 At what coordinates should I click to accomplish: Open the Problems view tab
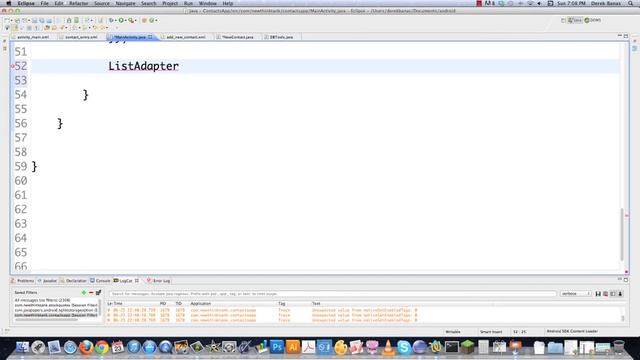click(x=22, y=281)
